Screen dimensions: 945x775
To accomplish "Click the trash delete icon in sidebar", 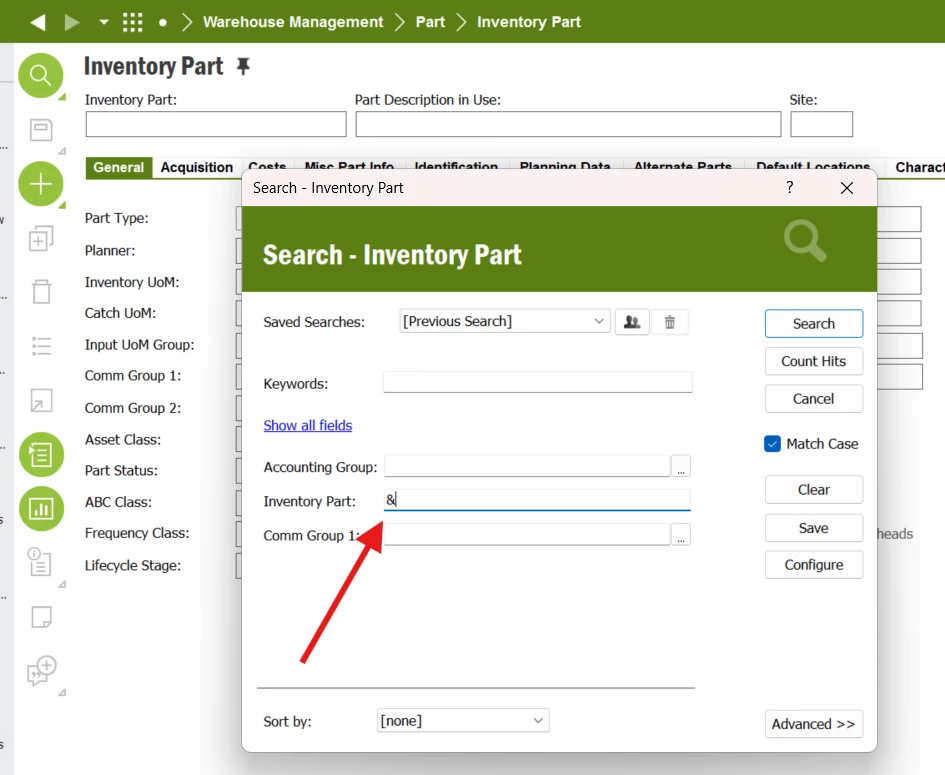I will tap(41, 292).
